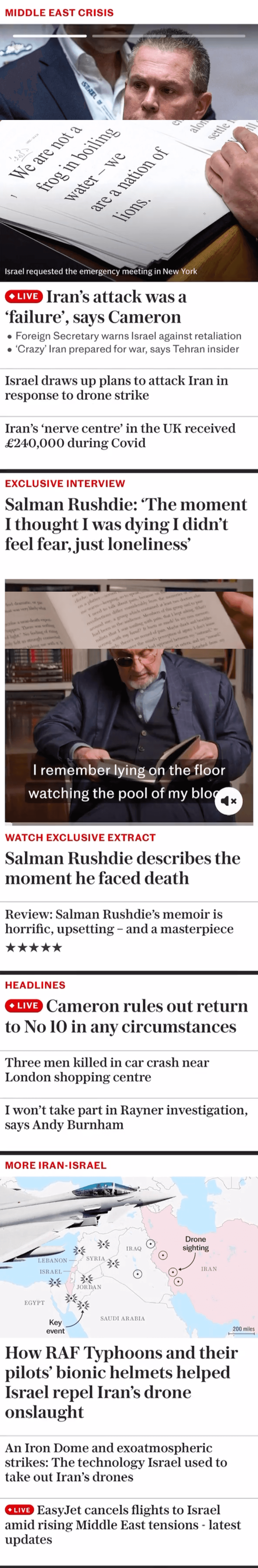The width and height of the screenshot is (258, 1568).
Task: Open the drone sighting map image
Action: 129,1257
